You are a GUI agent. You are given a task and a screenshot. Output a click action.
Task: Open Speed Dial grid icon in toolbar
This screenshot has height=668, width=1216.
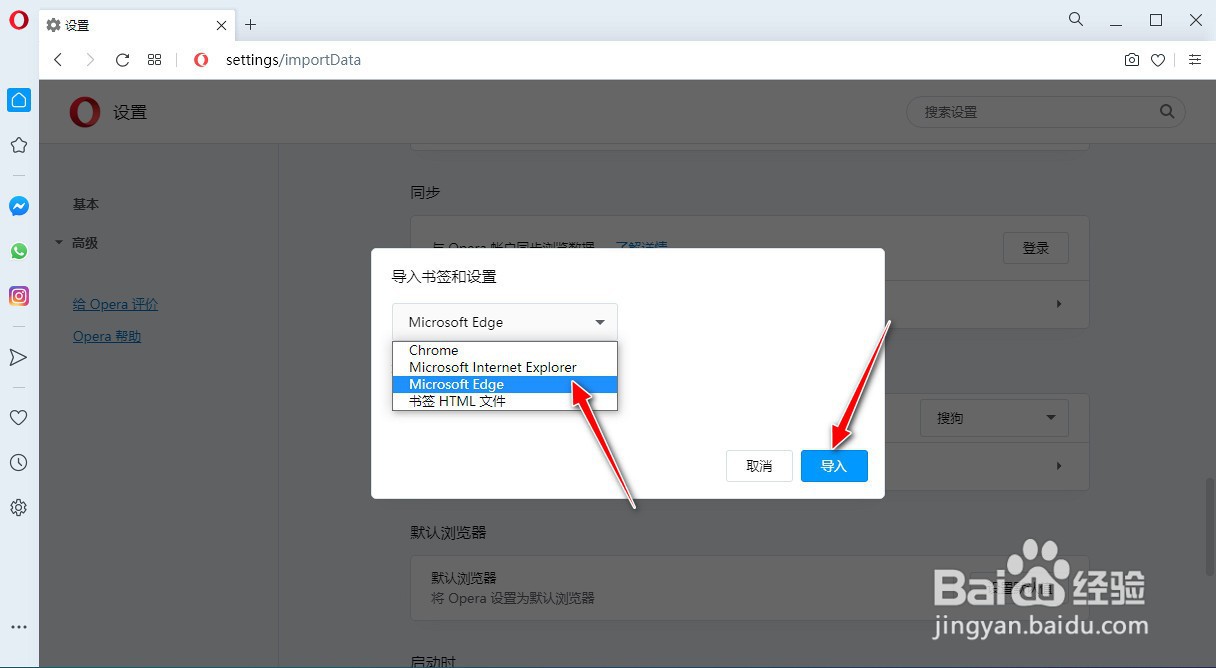pos(154,60)
